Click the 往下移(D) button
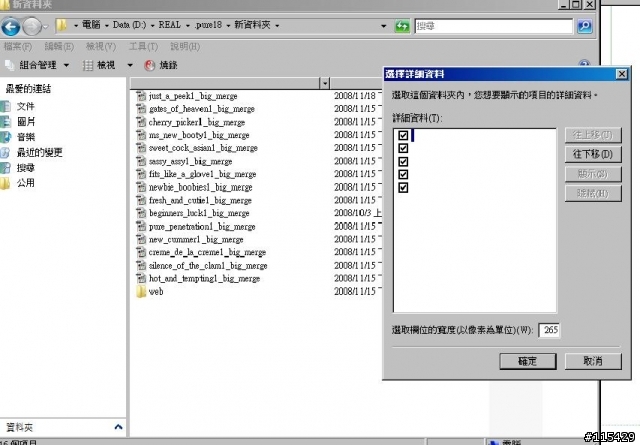This screenshot has height=445, width=640. click(593, 154)
